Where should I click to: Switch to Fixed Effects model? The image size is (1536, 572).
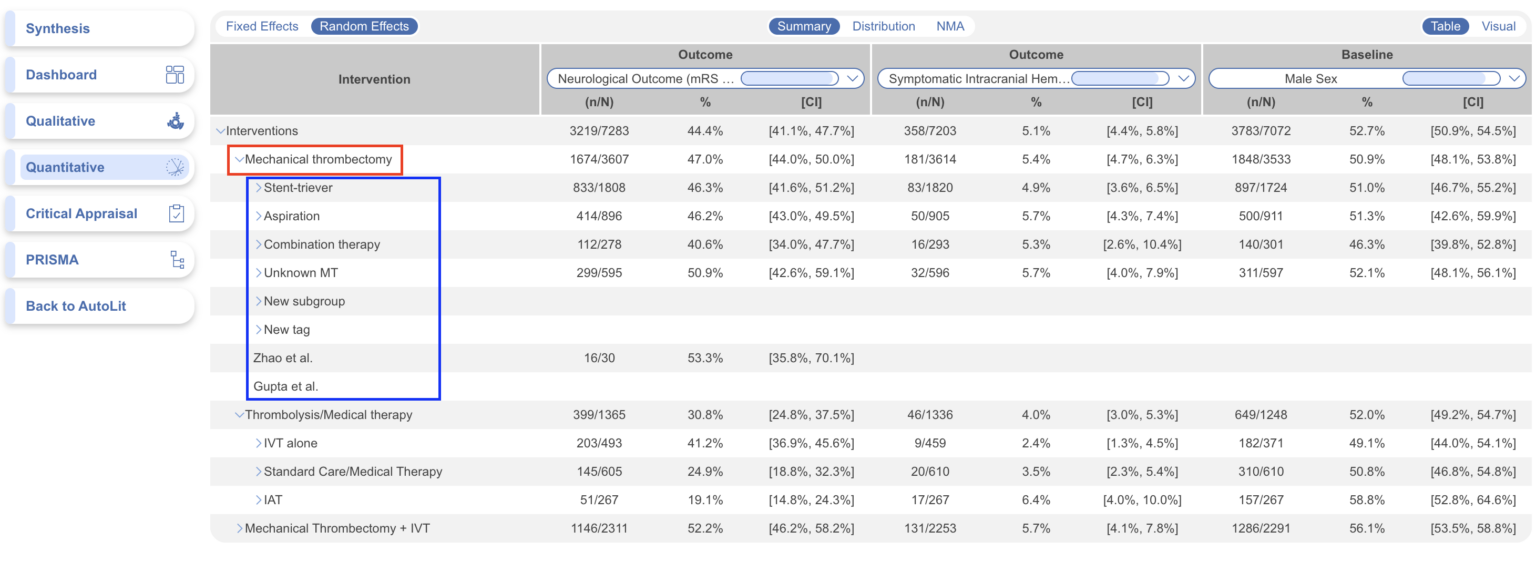(262, 27)
